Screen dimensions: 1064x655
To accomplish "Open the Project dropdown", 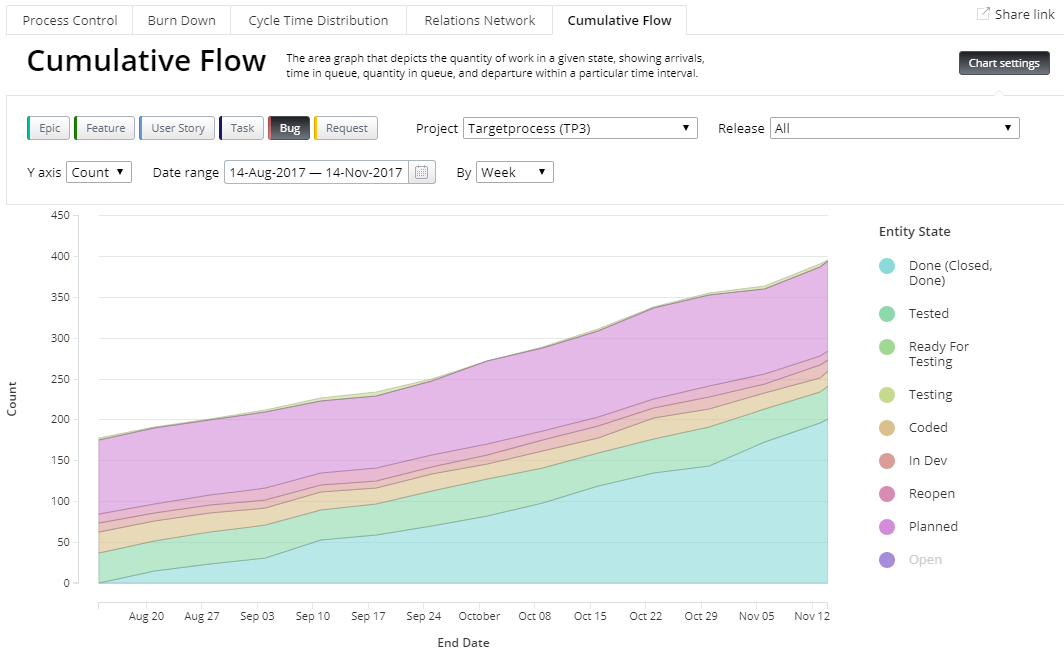I will pyautogui.click(x=579, y=128).
